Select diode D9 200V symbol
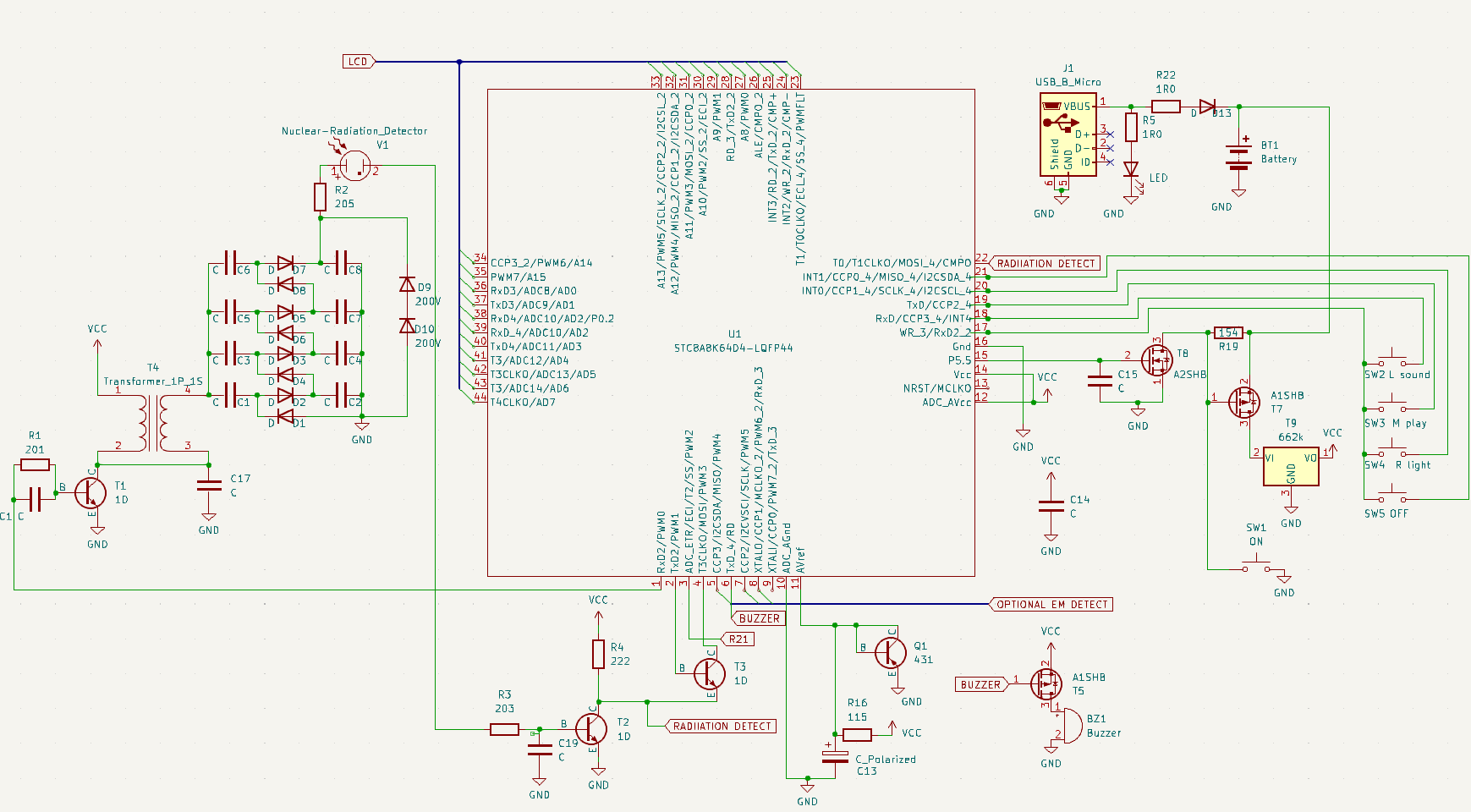 click(x=407, y=284)
